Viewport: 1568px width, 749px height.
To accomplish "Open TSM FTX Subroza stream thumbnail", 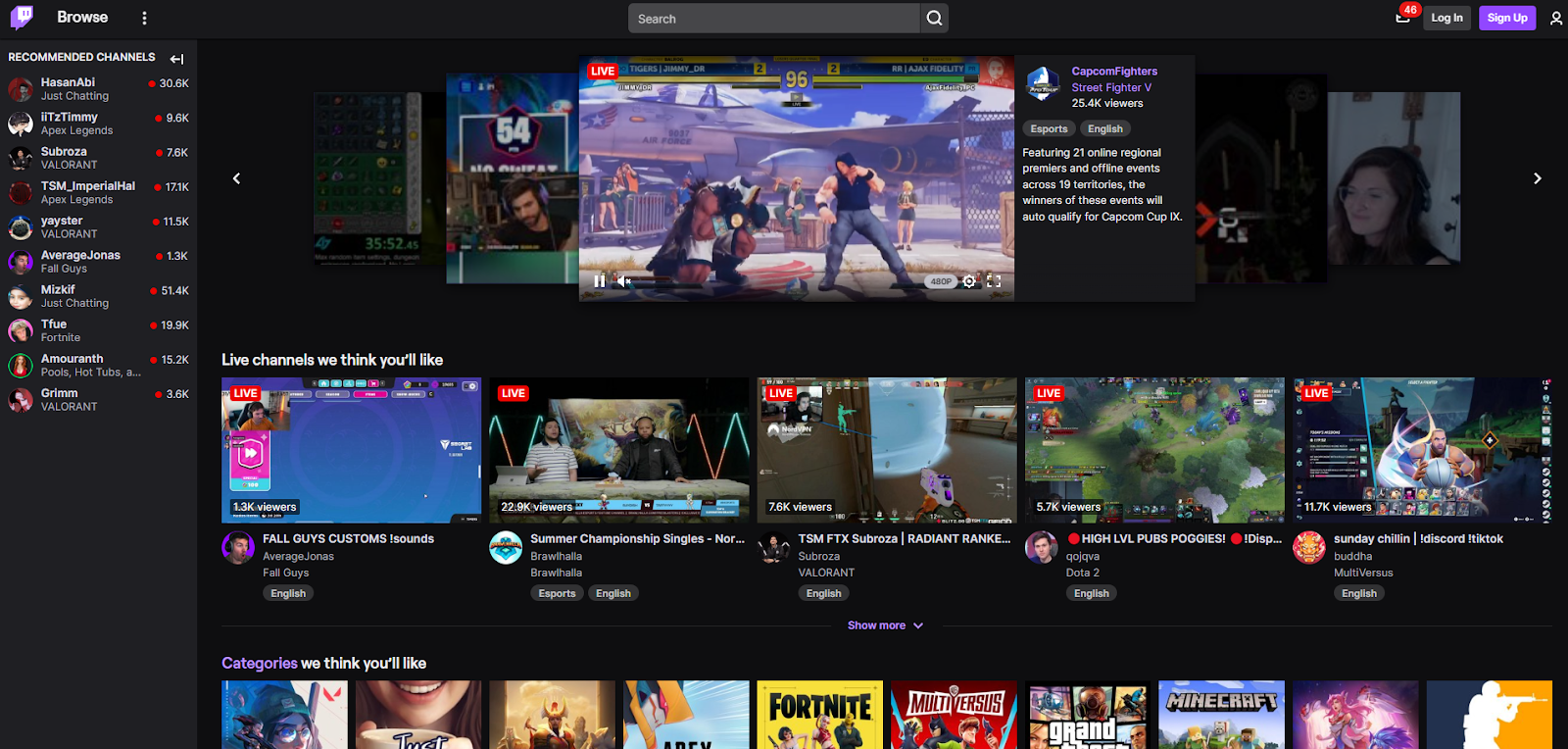I will [x=887, y=450].
